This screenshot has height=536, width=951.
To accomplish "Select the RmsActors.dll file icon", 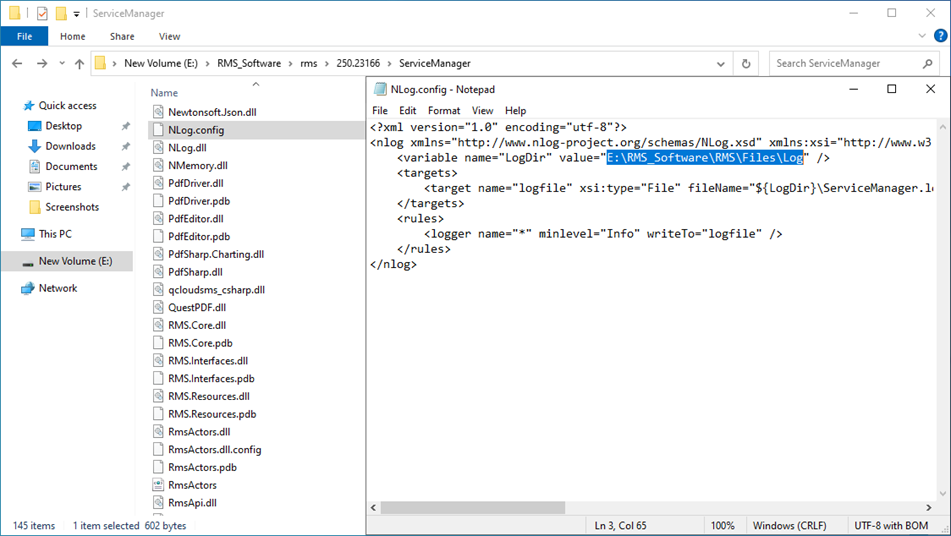I will (x=158, y=432).
